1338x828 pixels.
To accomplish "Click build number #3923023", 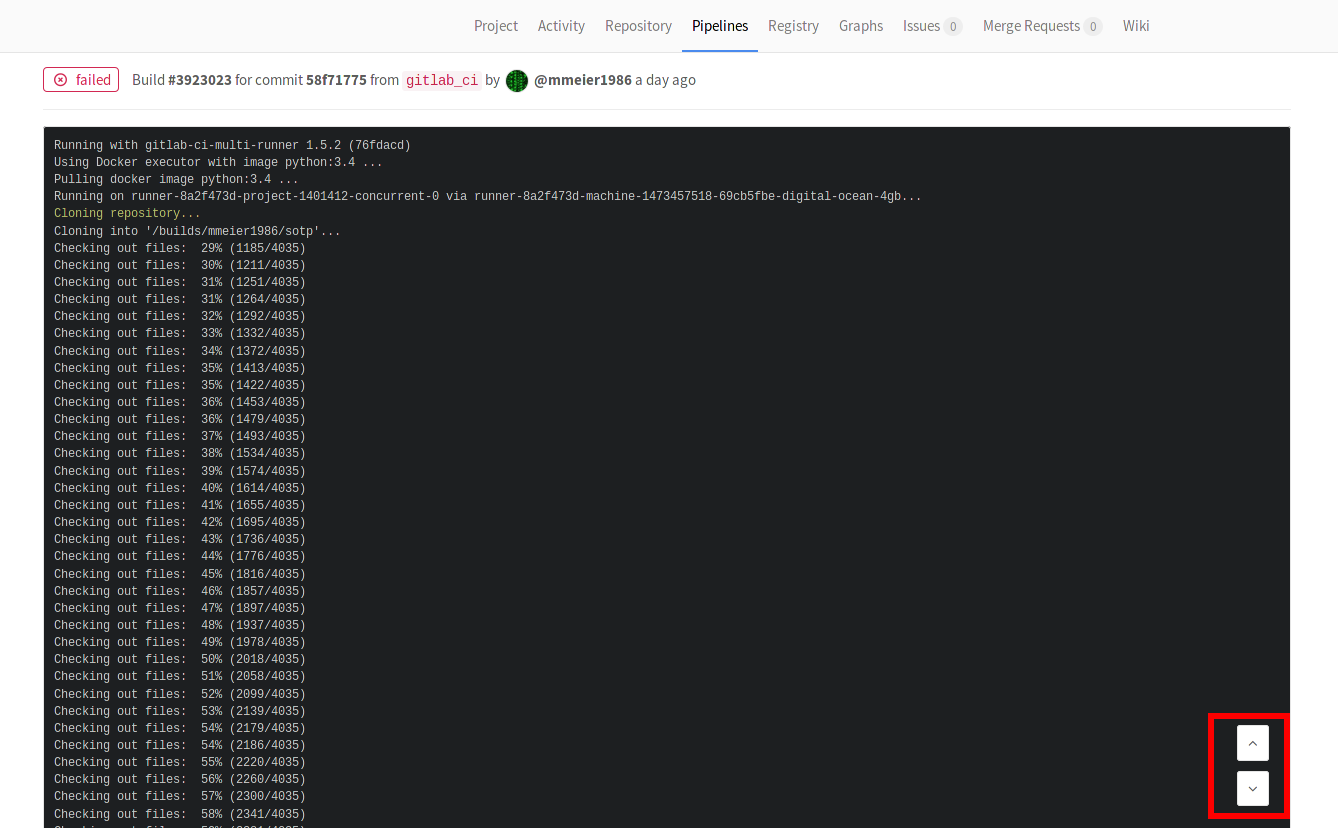I will tap(200, 80).
